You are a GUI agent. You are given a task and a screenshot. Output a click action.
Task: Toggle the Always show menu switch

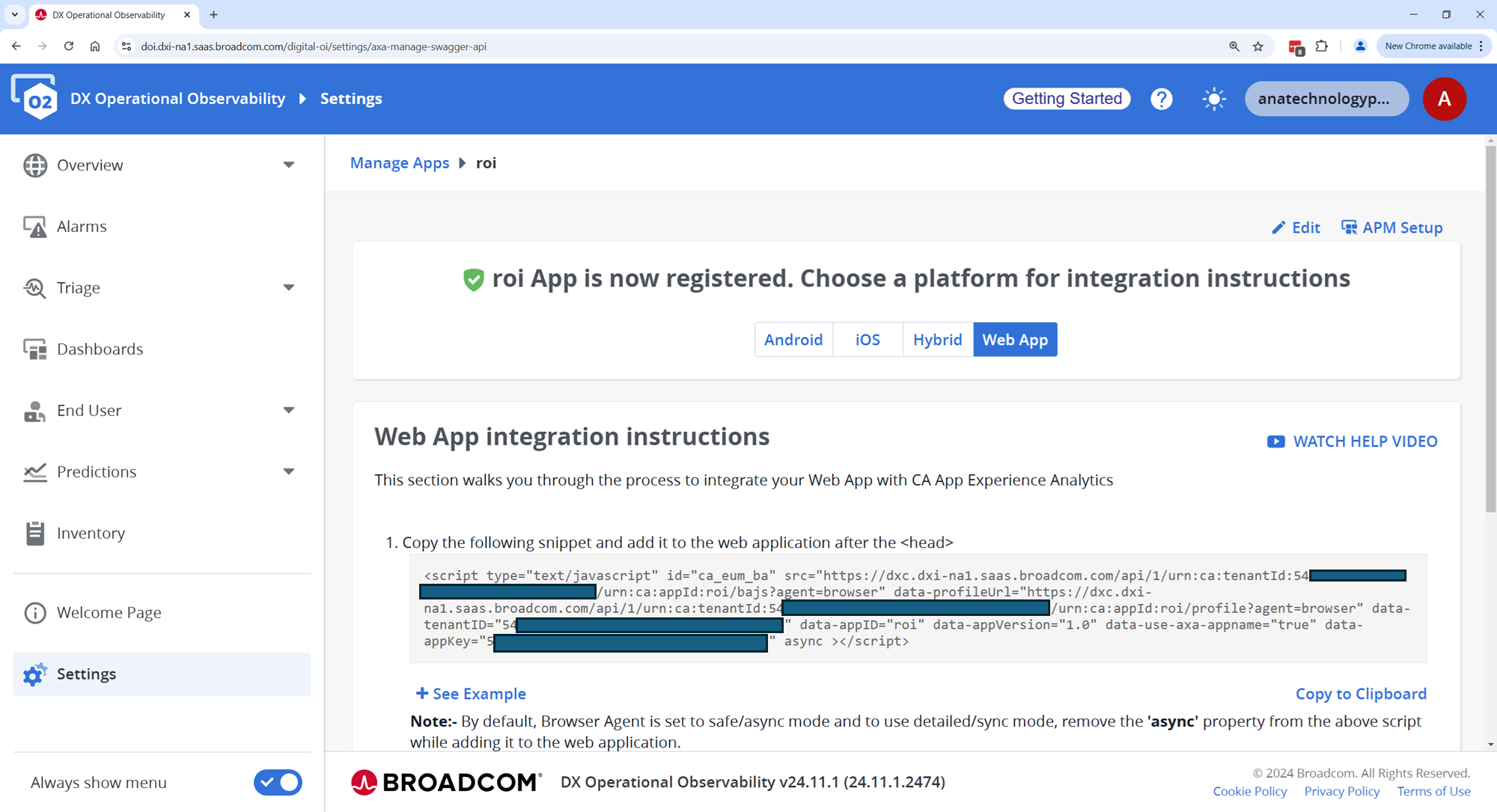278,782
